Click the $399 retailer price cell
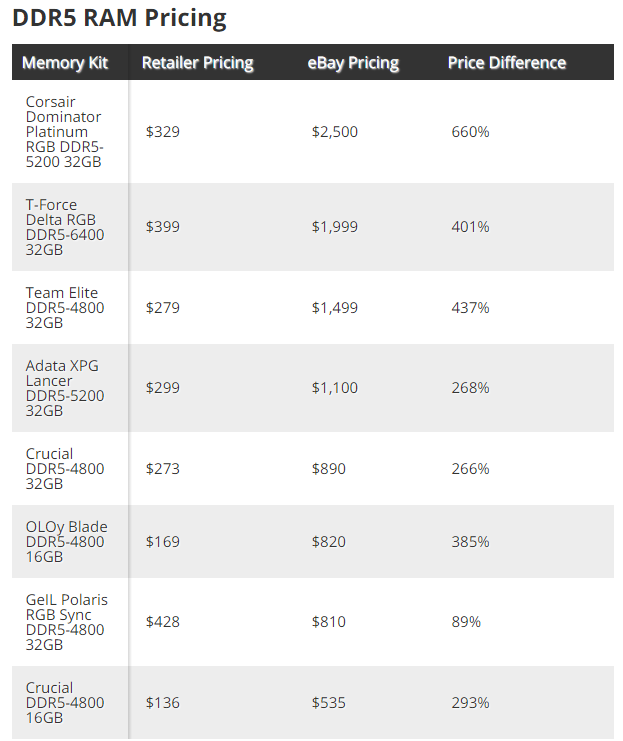The width and height of the screenshot is (623, 741). pos(163,227)
